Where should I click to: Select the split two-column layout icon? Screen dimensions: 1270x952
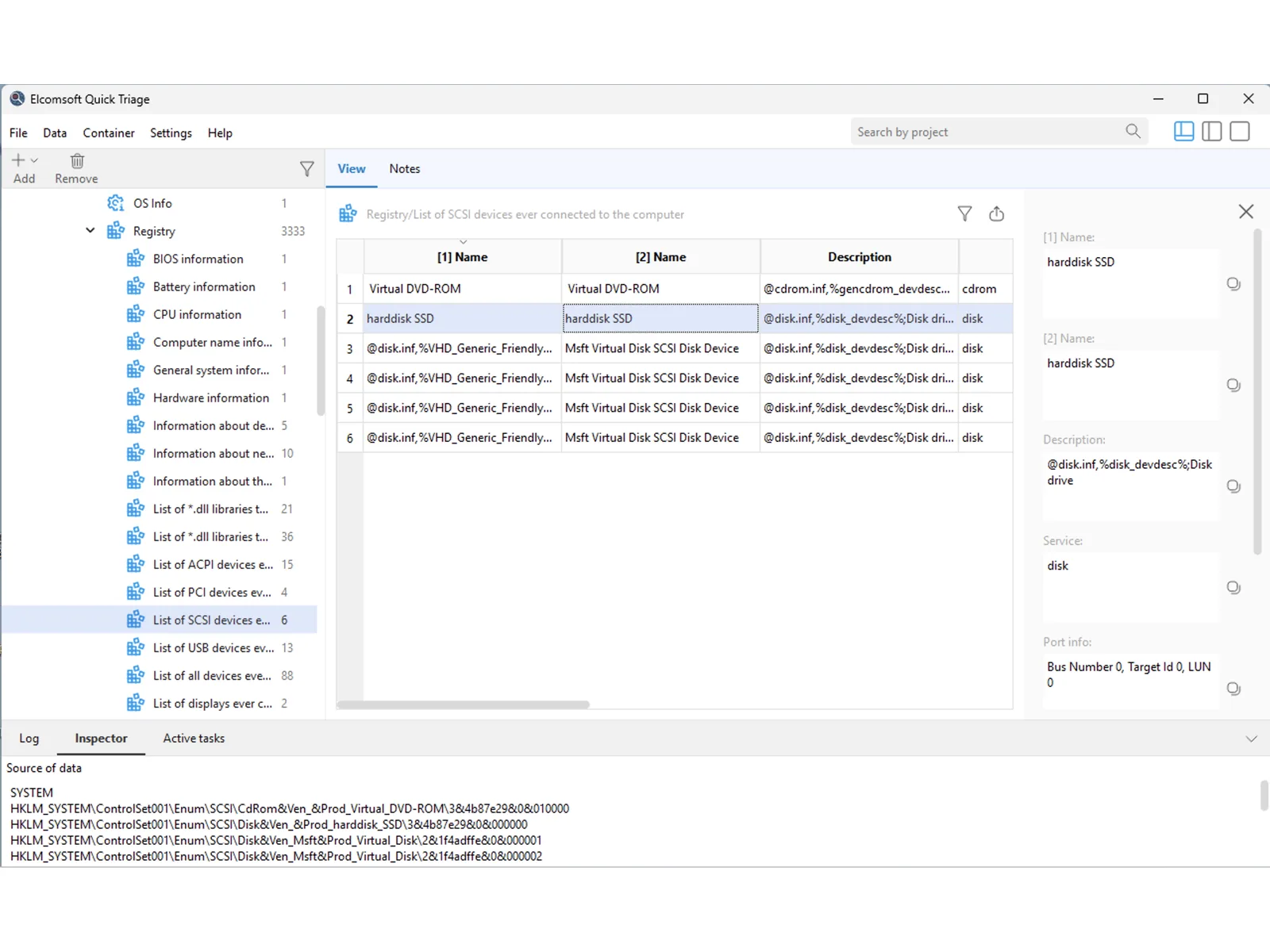click(1211, 132)
